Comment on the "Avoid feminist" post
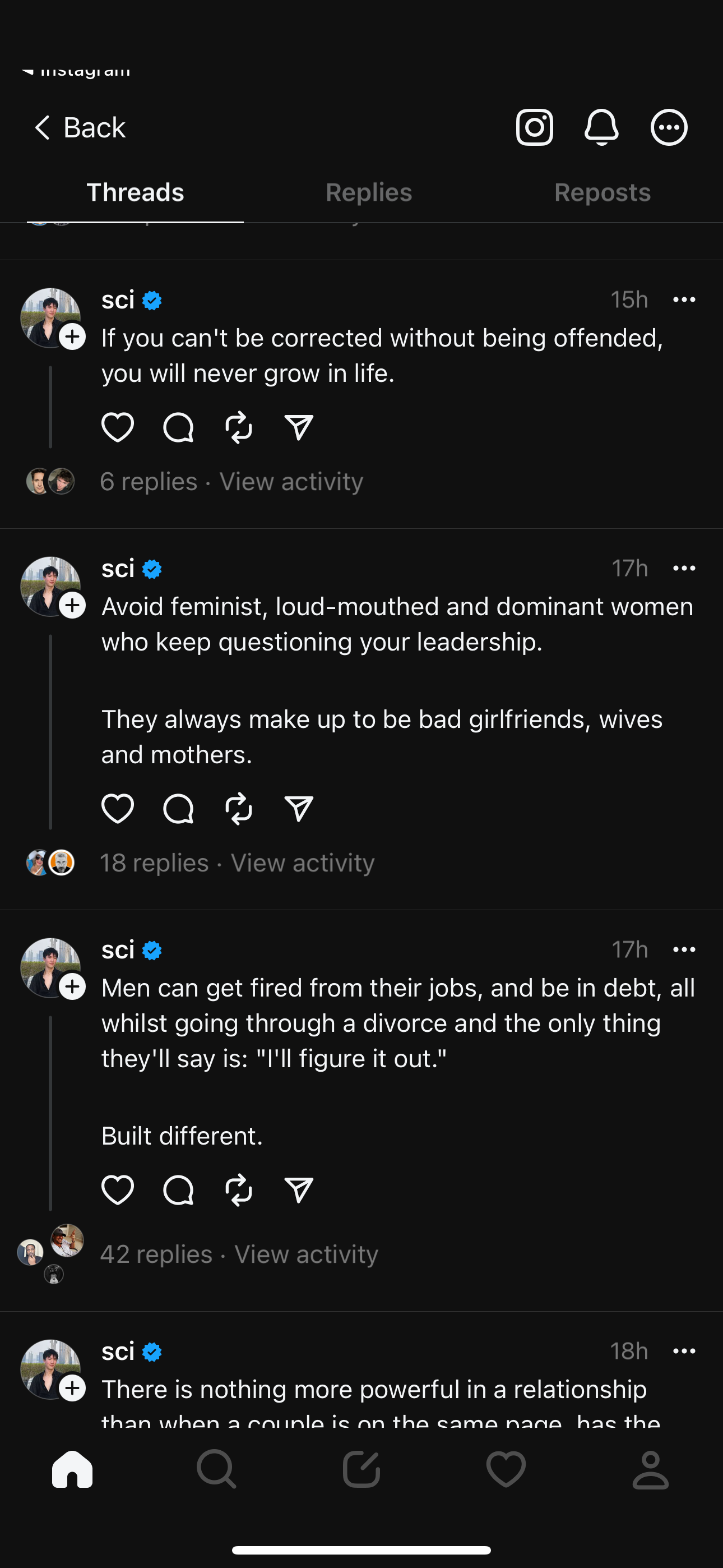This screenshot has height=1568, width=723. (178, 808)
